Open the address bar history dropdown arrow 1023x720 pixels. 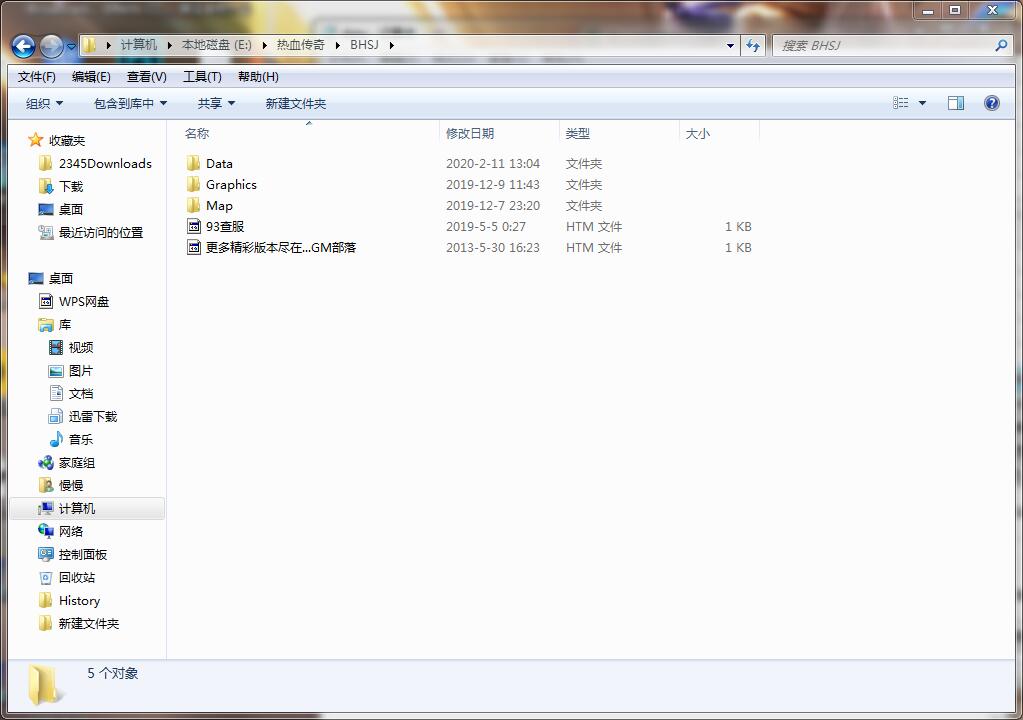tap(730, 45)
